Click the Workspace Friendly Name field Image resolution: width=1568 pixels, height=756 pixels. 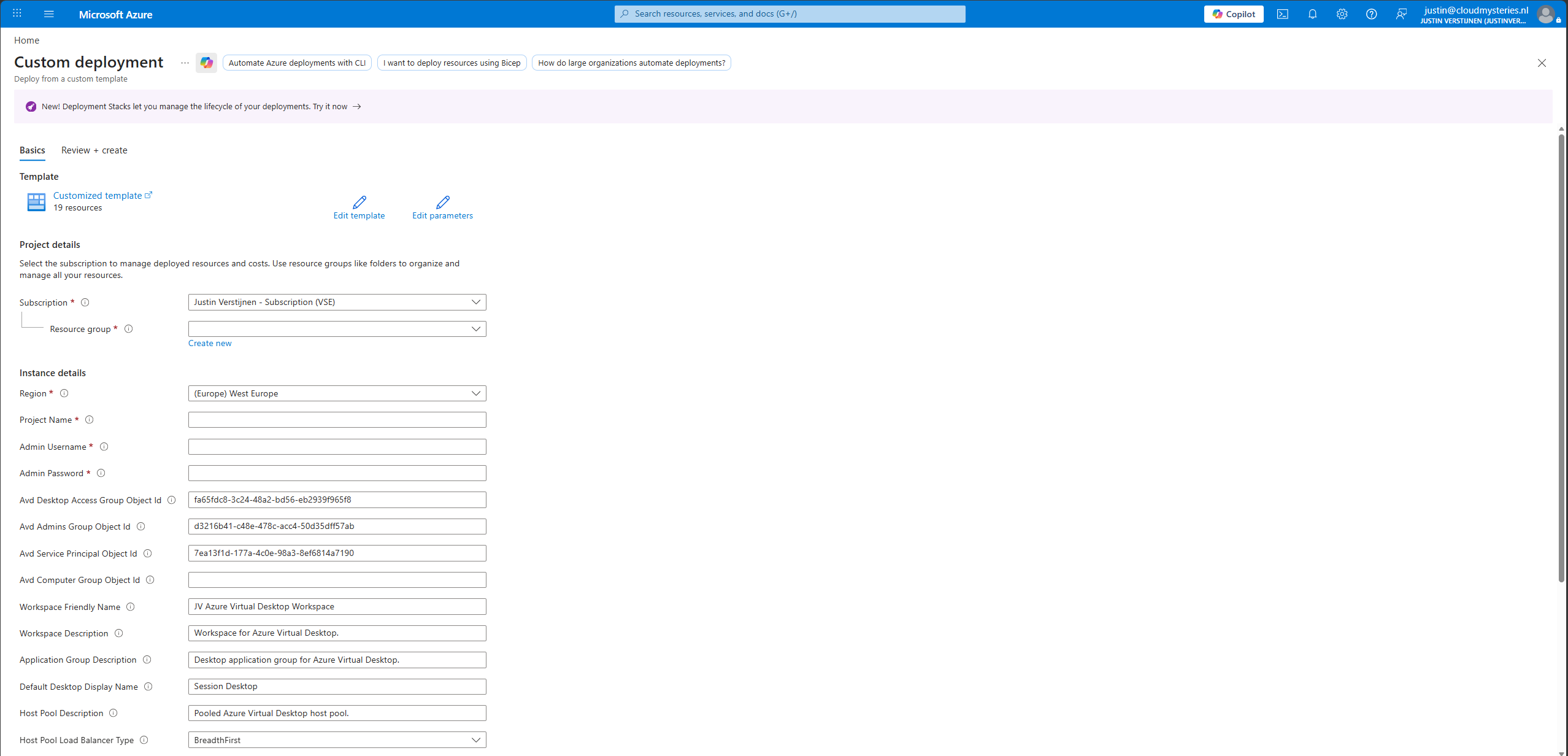[337, 606]
